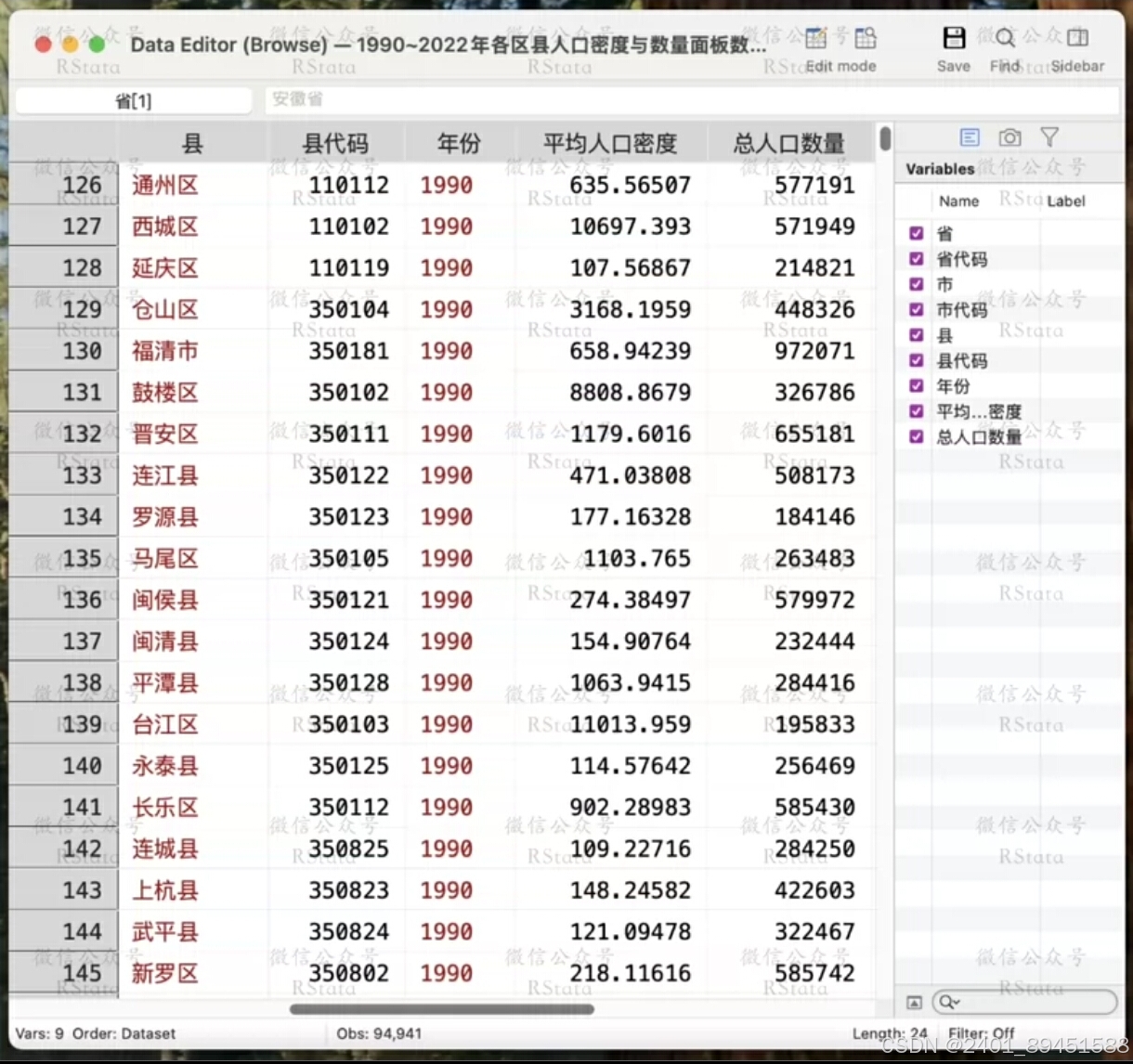Open the sidebar search field magnifier dropdown

(949, 1003)
